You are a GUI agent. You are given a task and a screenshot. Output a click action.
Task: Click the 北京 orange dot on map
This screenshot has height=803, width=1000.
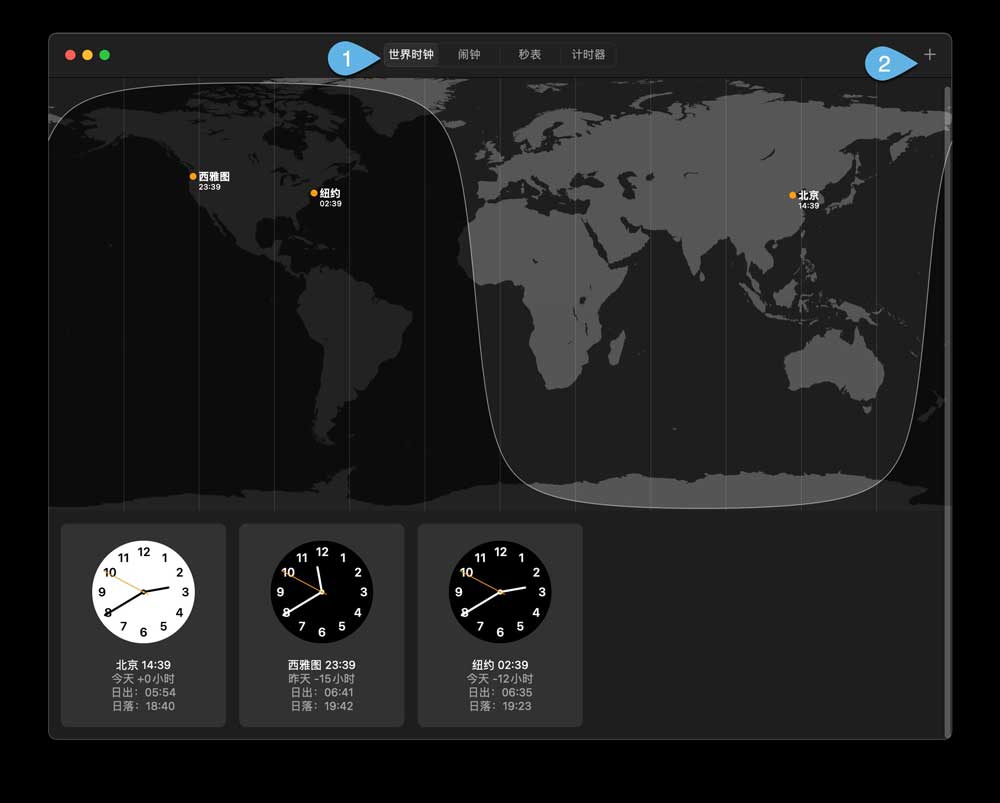793,195
